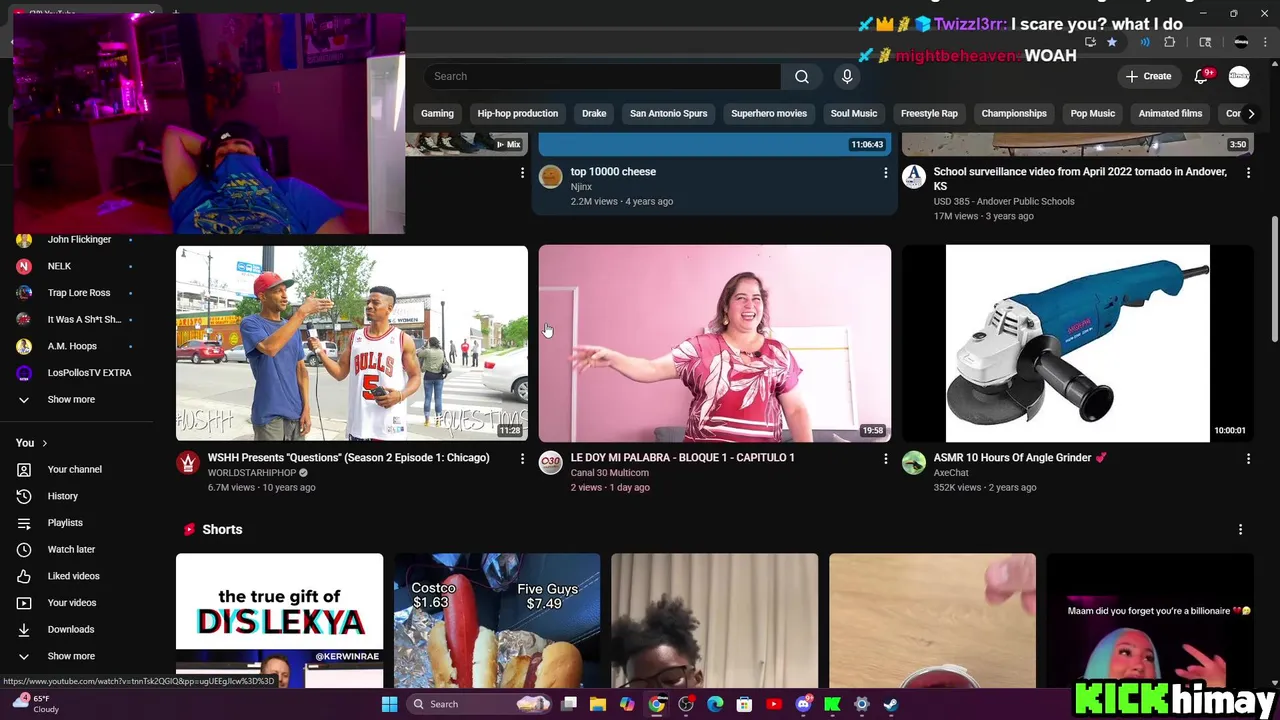The width and height of the screenshot is (1280, 720).
Task: Open options menu for ASMR Angle Grinder
Action: pos(1248,459)
